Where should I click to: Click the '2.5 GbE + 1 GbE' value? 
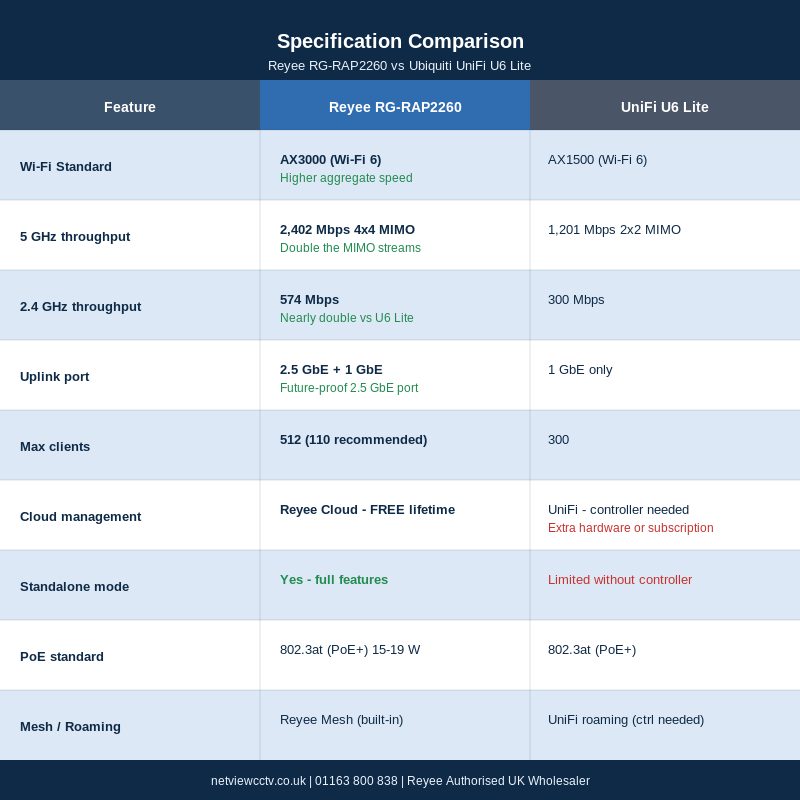pyautogui.click(x=331, y=369)
